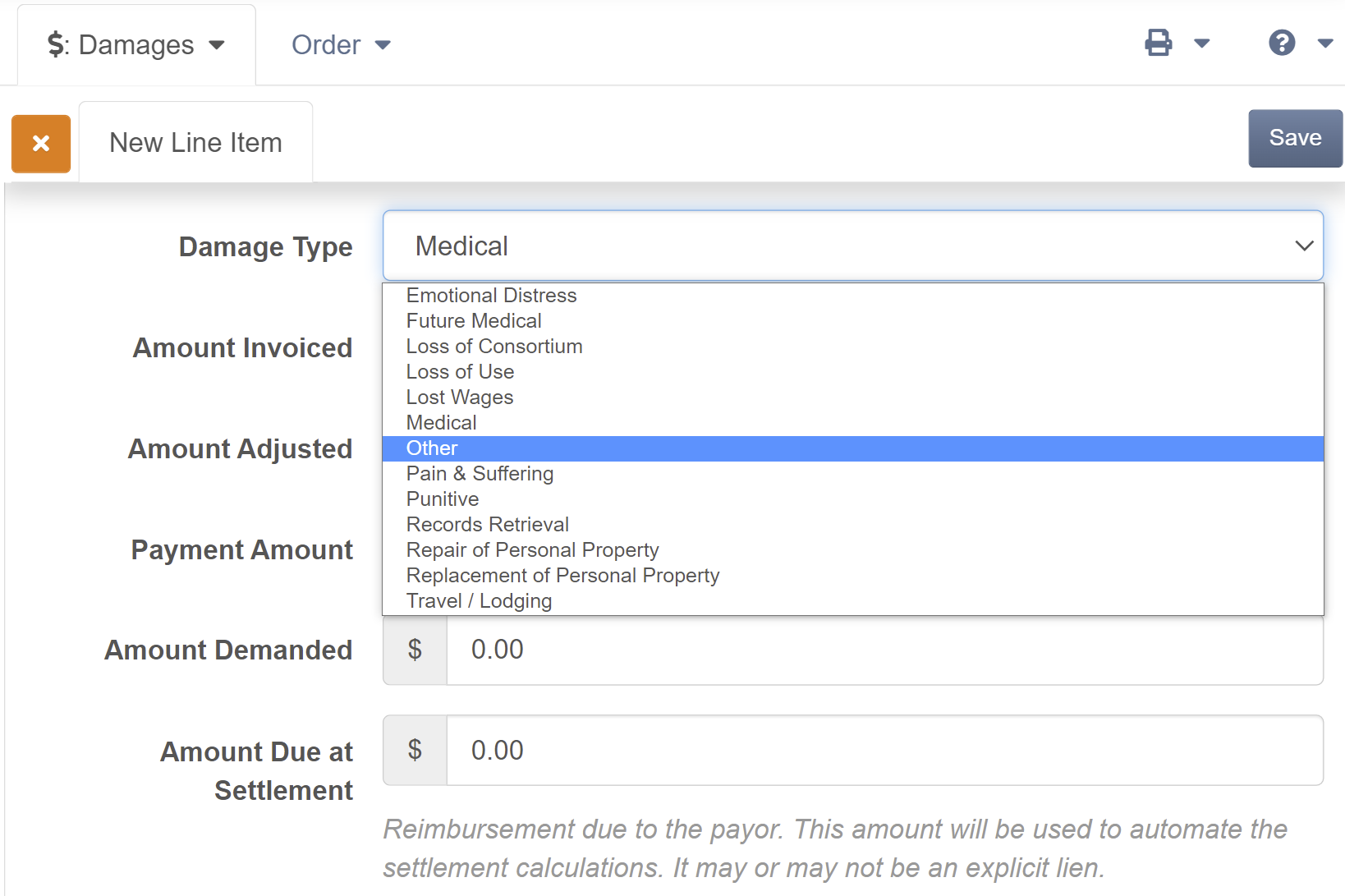Image resolution: width=1345 pixels, height=896 pixels.
Task: Click the dollar sign beside Amount Demanded
Action: tap(415, 650)
